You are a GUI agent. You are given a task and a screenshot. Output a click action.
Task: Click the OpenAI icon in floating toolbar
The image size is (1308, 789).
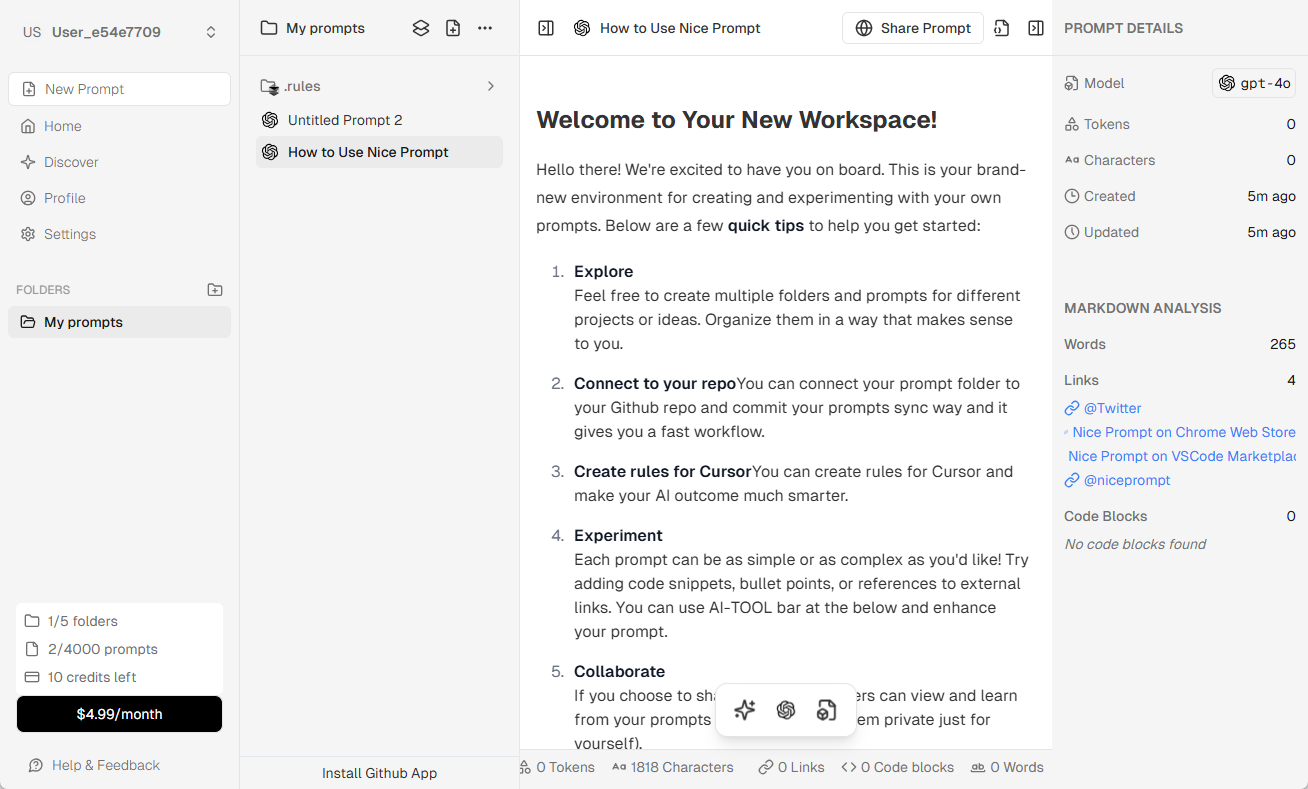click(786, 710)
